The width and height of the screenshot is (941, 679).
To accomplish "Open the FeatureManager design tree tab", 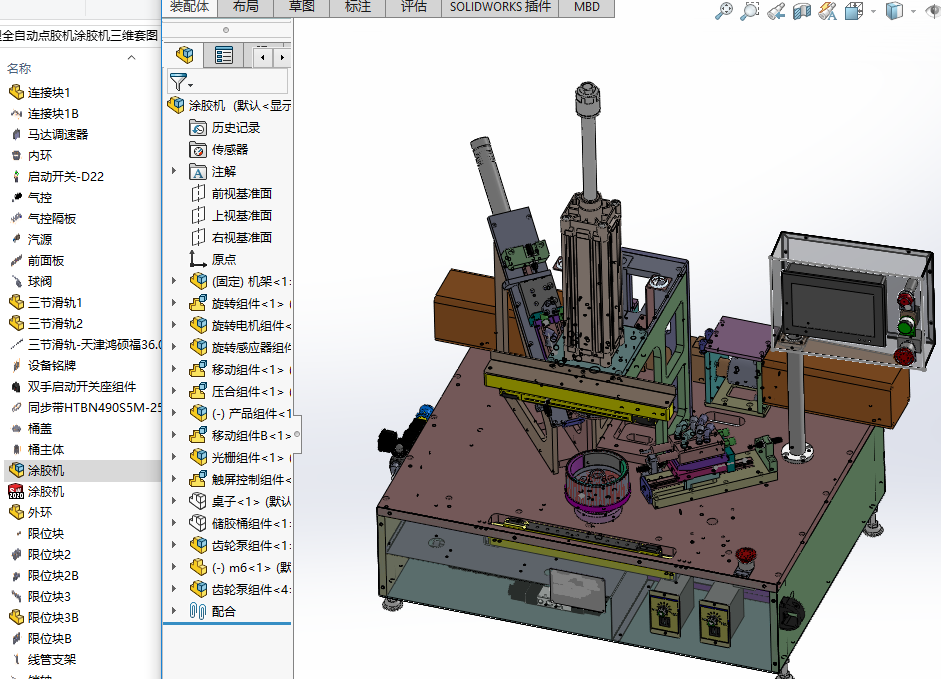I will pyautogui.click(x=185, y=56).
